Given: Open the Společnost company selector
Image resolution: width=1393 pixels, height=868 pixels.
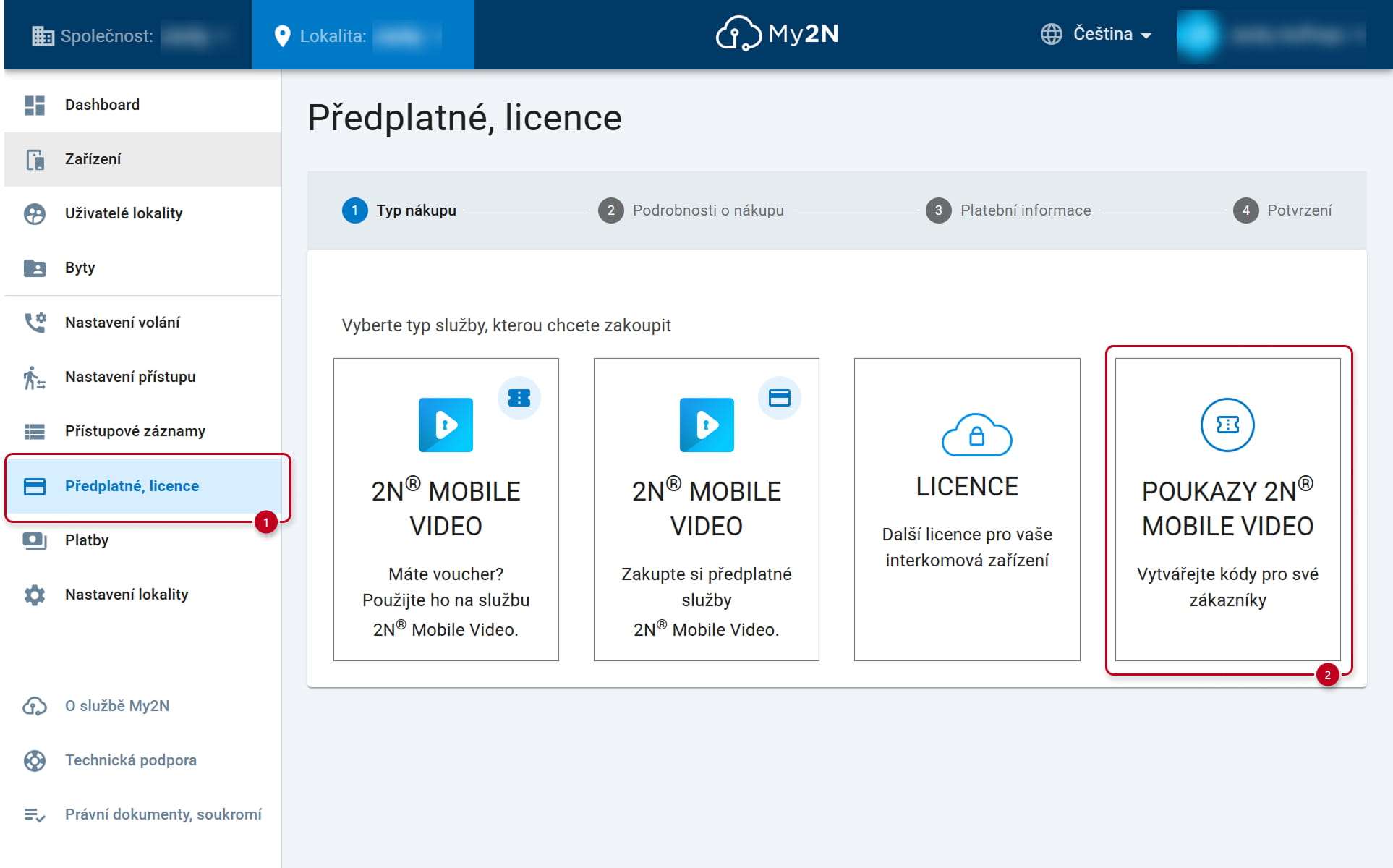Looking at the screenshot, I should click(128, 35).
